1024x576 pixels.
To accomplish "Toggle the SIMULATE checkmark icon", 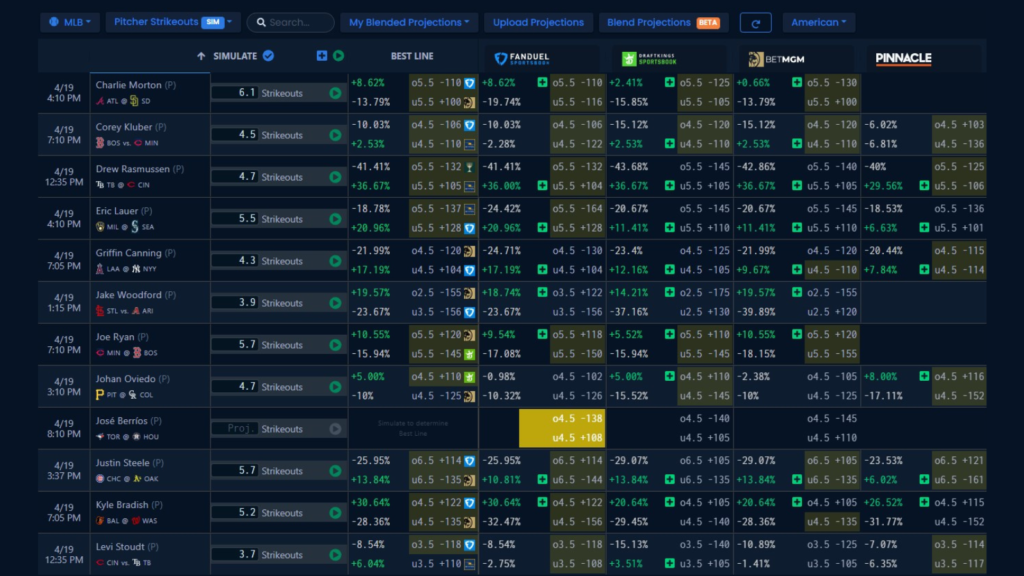I will (268, 56).
